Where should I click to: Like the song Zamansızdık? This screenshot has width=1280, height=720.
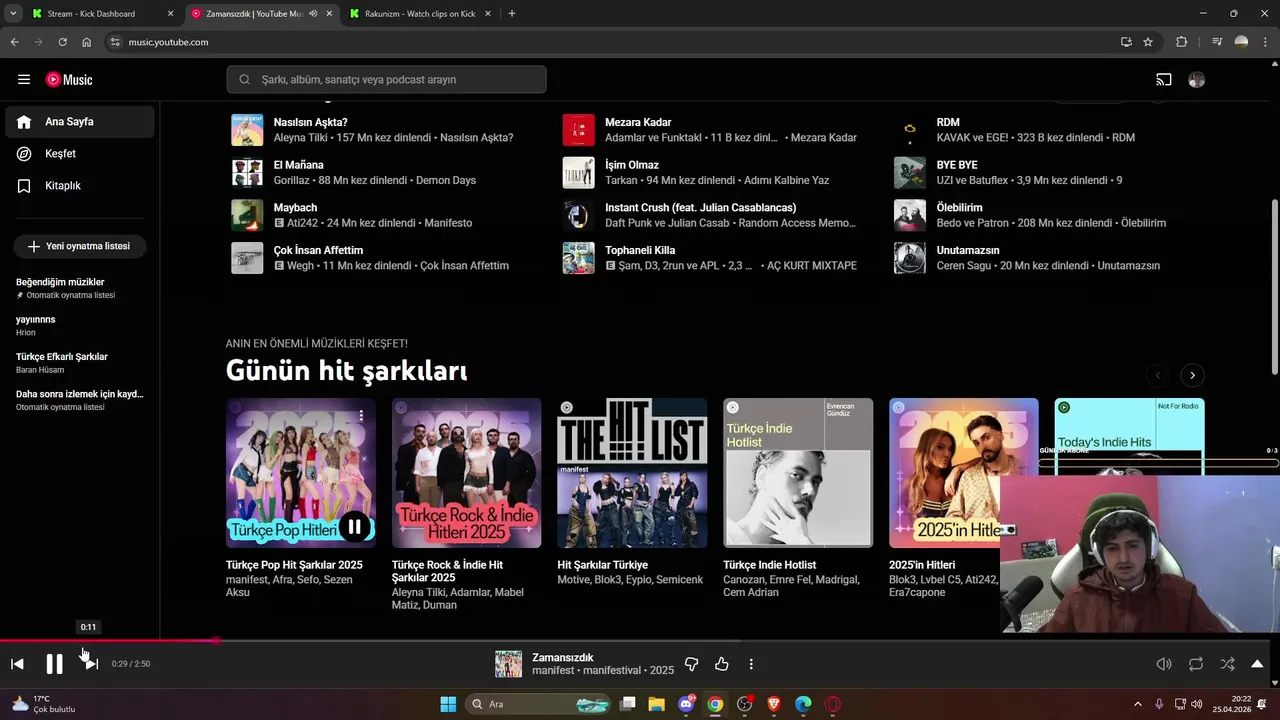pyautogui.click(x=722, y=664)
